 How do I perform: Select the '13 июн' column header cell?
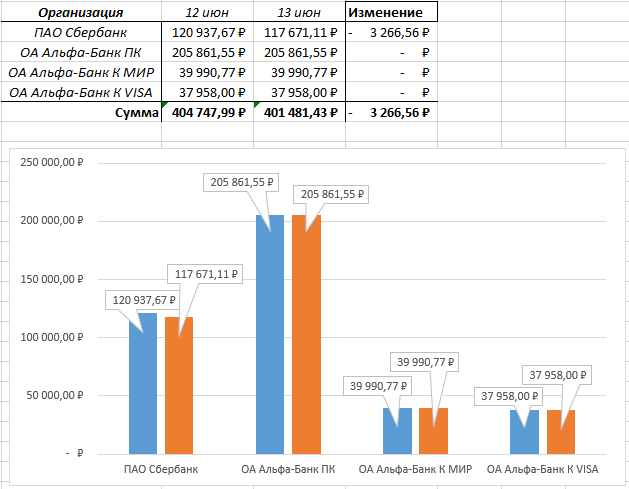[299, 12]
